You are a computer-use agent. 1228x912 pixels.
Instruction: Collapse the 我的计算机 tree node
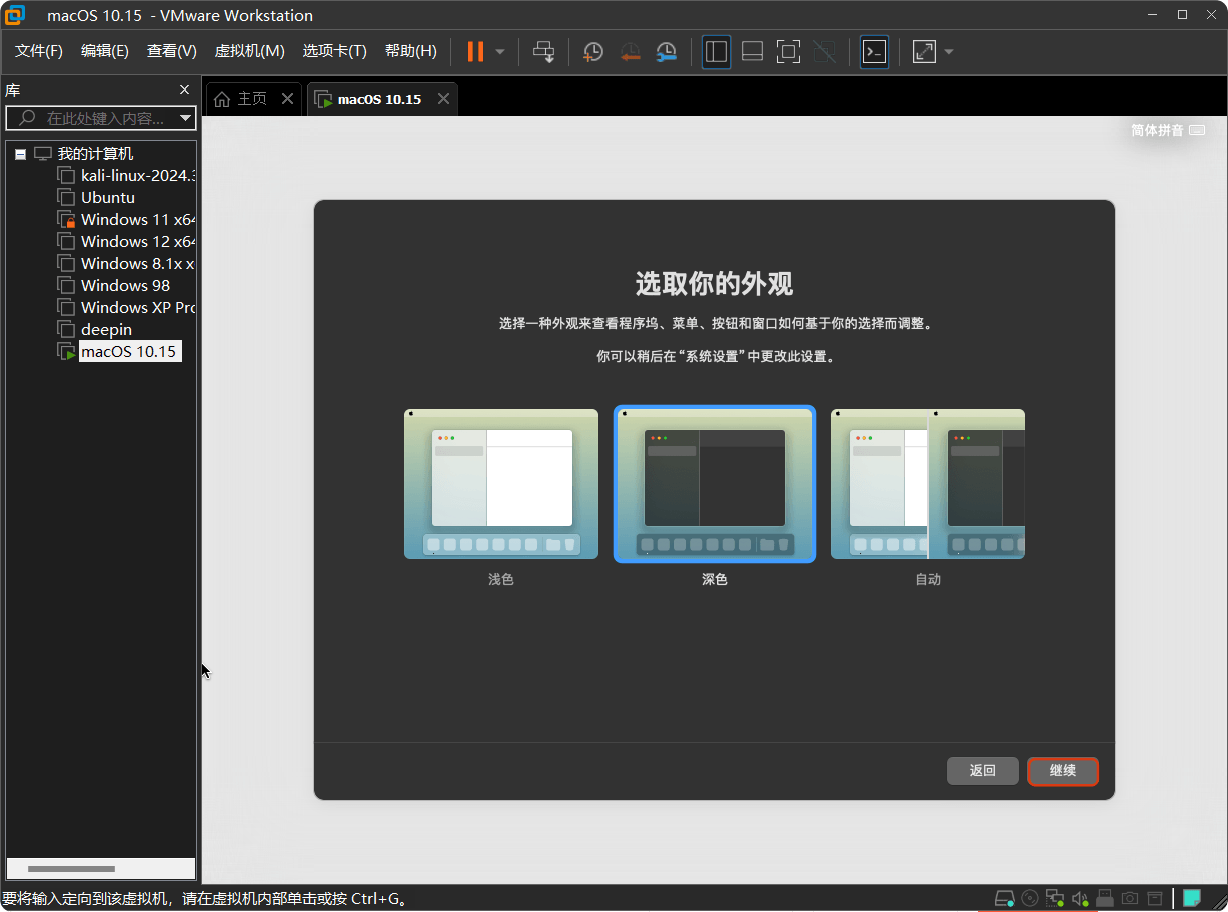coord(20,153)
